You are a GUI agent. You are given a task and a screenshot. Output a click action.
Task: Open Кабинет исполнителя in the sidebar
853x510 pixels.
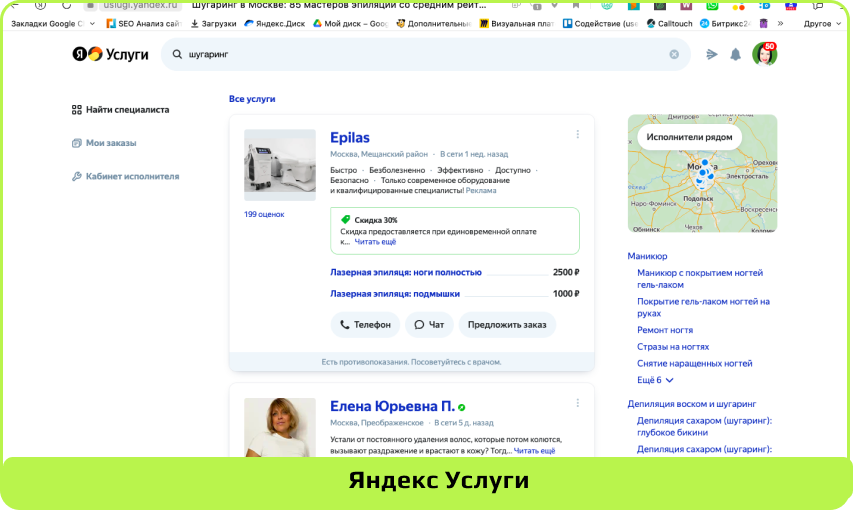[126, 176]
